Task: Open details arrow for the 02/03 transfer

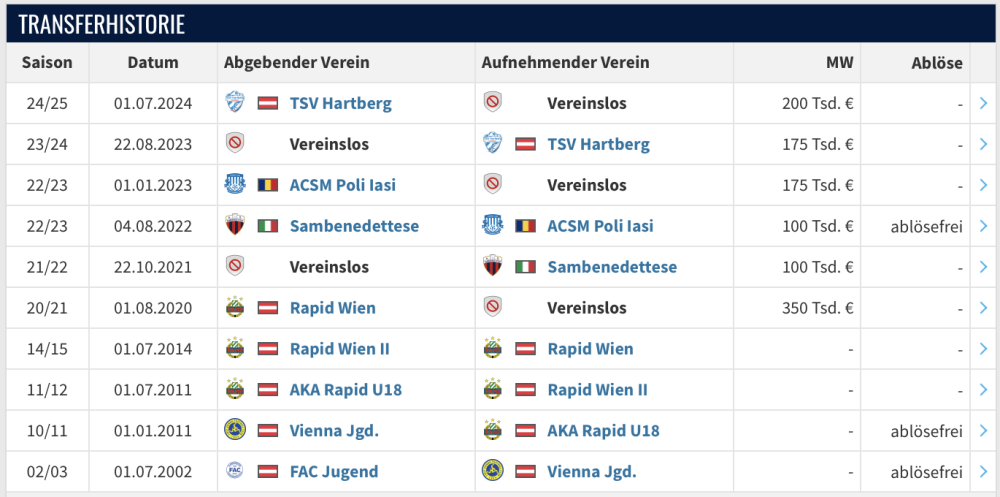Action: pyautogui.click(x=984, y=471)
